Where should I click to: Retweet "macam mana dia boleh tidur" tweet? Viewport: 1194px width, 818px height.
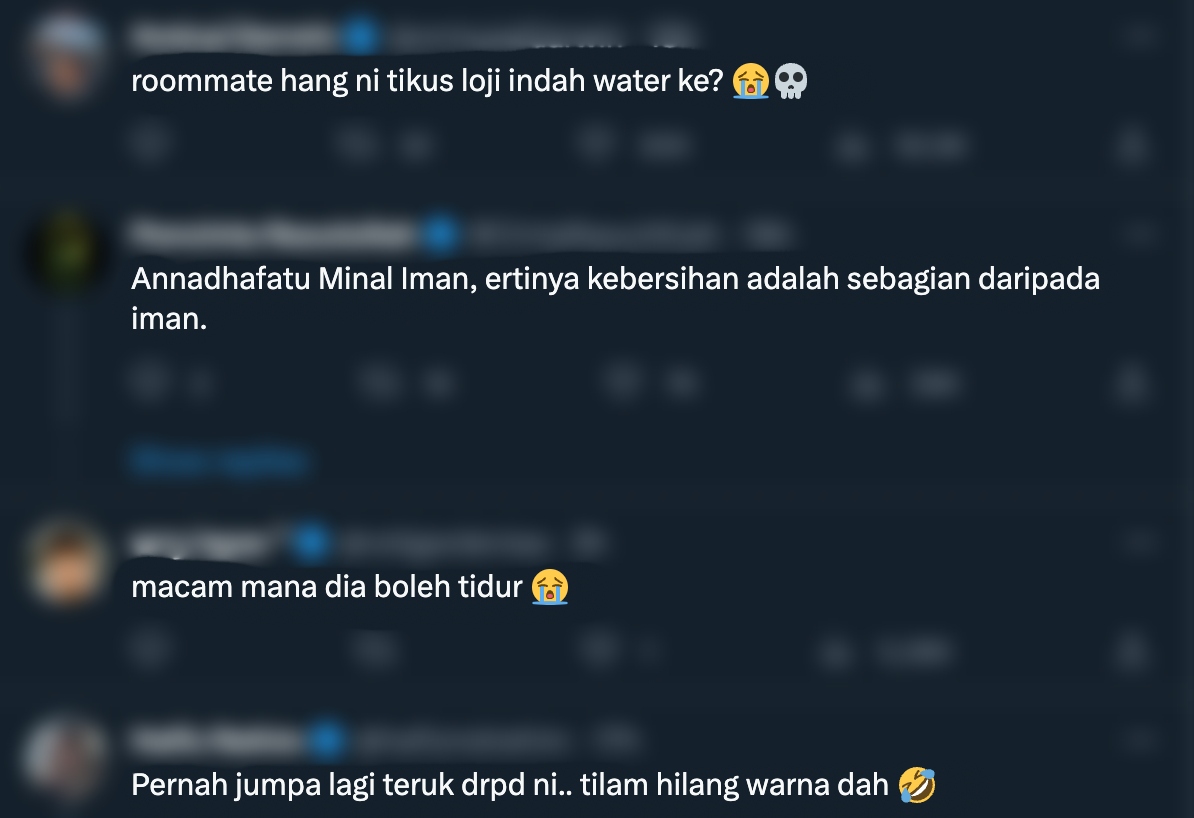[x=373, y=650]
